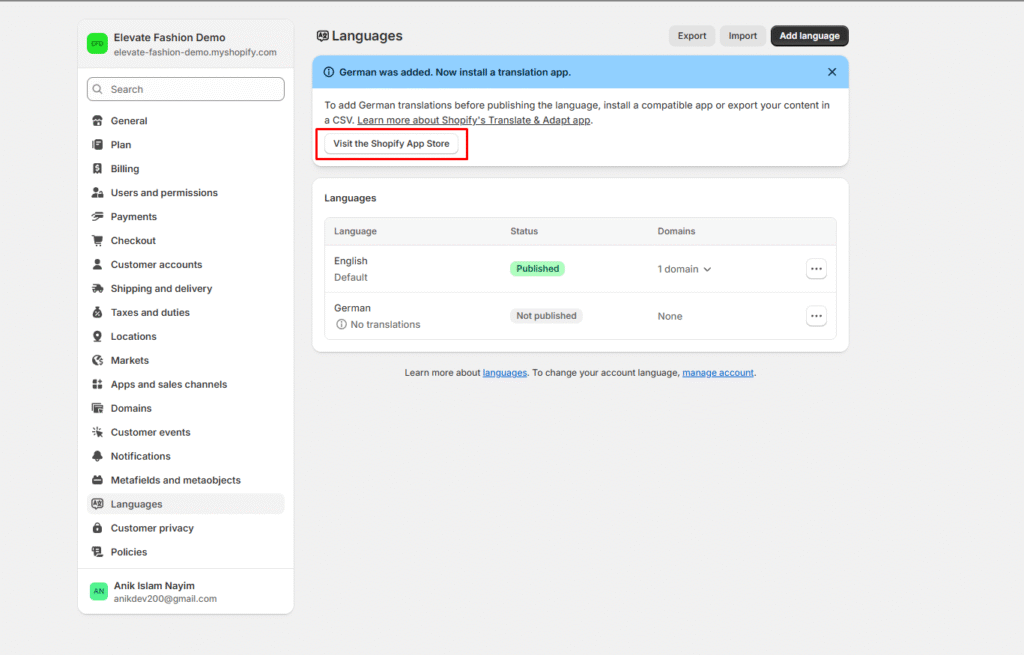Click the info icon beside No translations
The image size is (1024, 655).
click(341, 324)
